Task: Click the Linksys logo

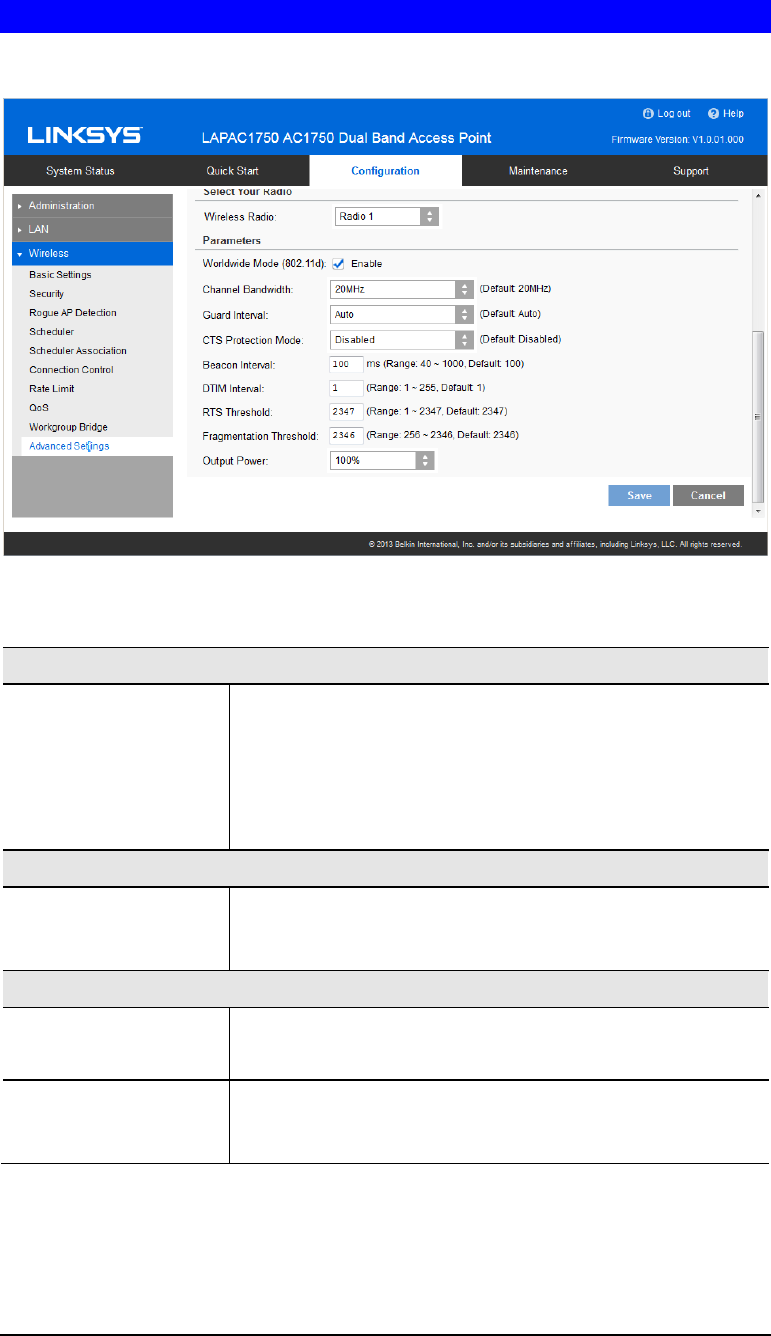Action: pos(85,135)
